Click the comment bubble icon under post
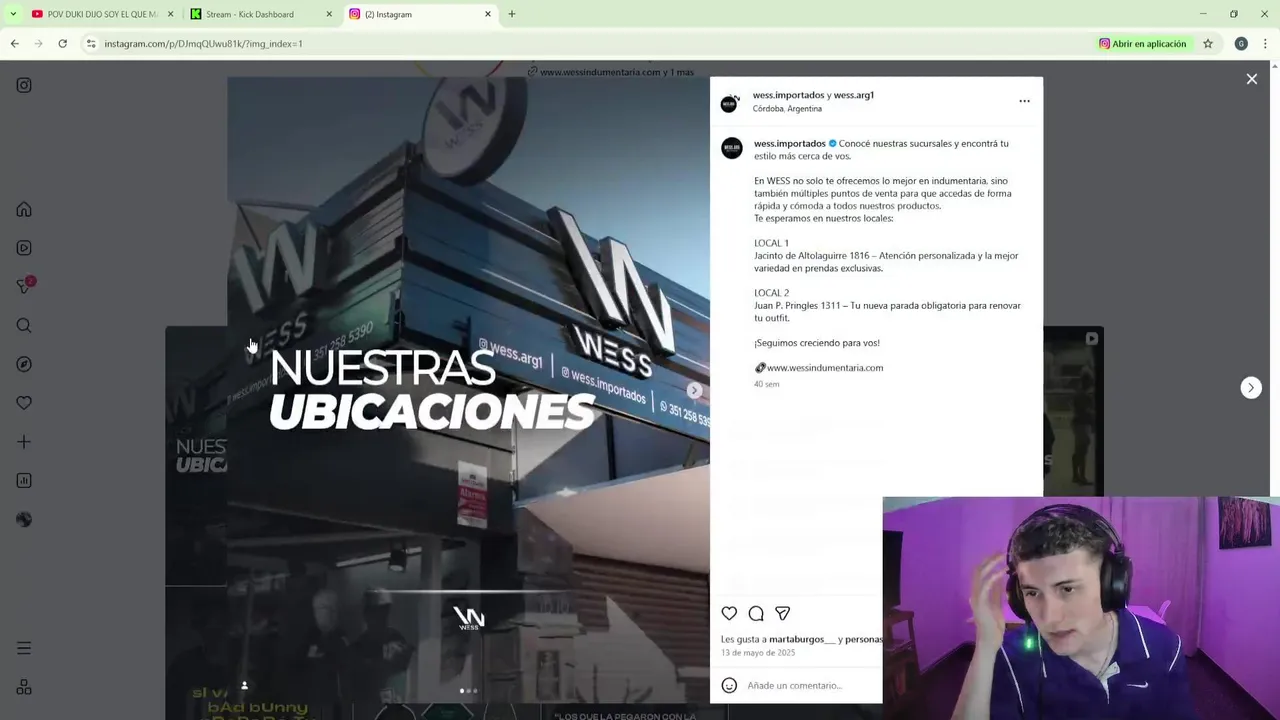The height and width of the screenshot is (720, 1280). [756, 613]
